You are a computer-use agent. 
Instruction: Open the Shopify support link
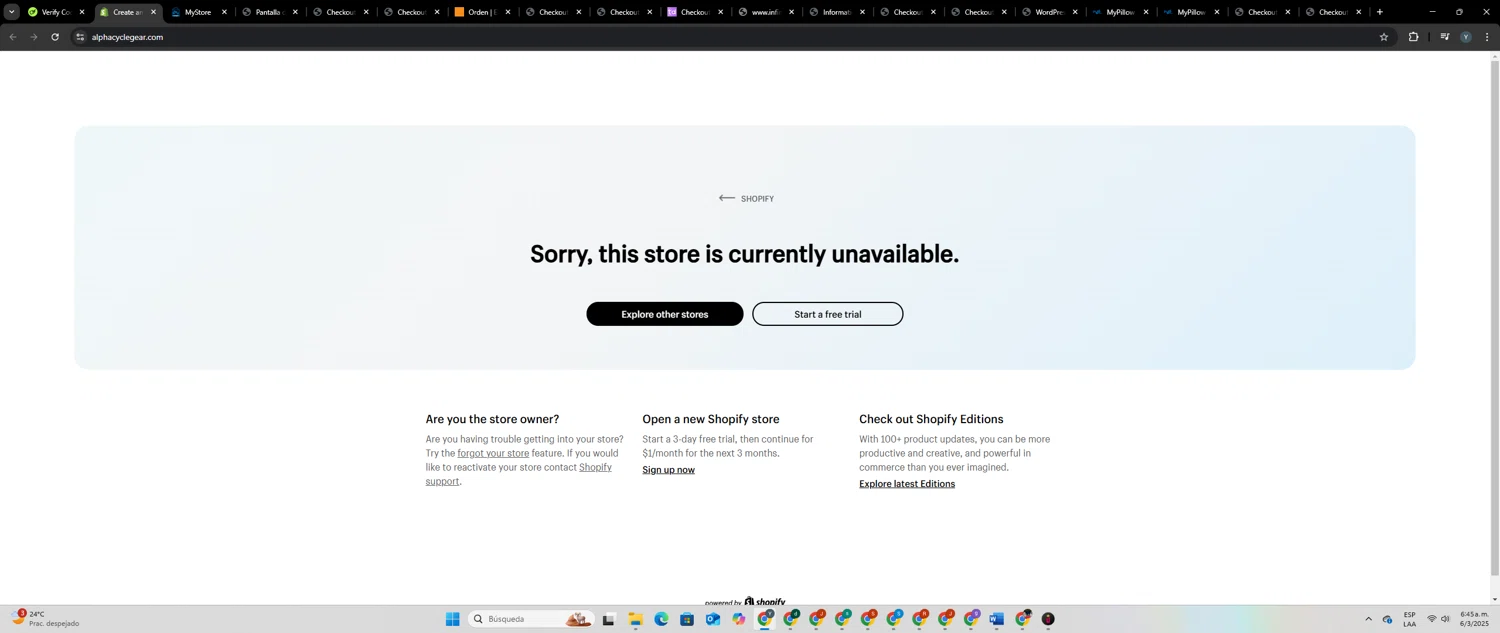coord(595,467)
